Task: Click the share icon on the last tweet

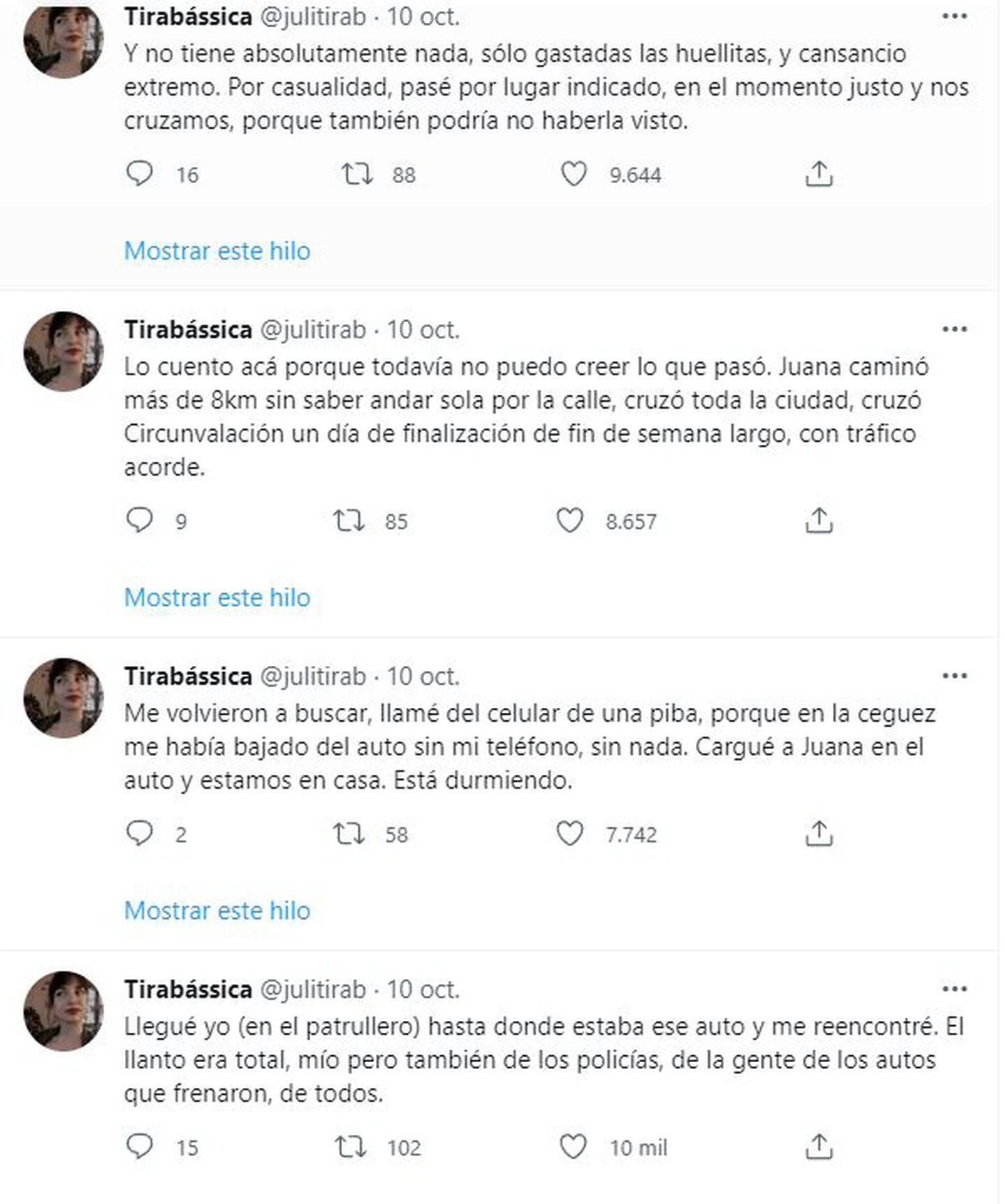Action: coord(819,1146)
